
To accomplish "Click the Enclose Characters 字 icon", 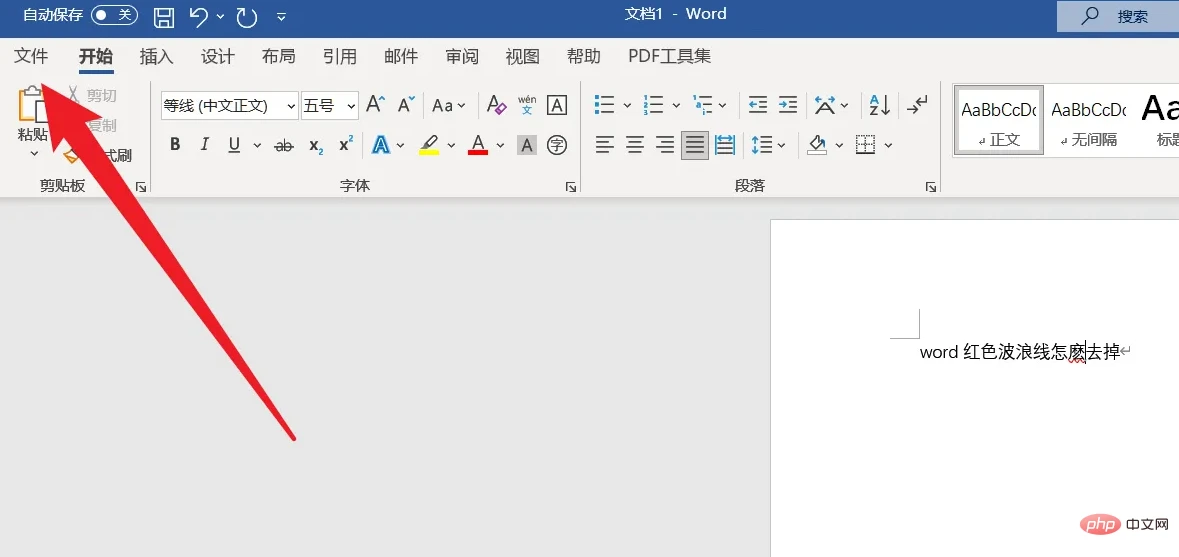I will 556,144.
